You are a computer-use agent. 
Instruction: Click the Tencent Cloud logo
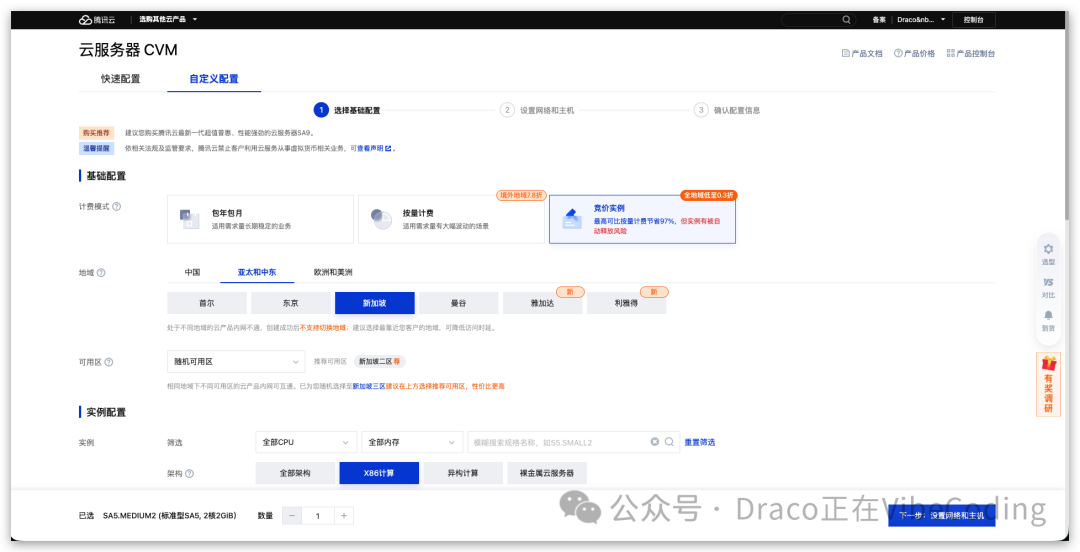click(96, 19)
